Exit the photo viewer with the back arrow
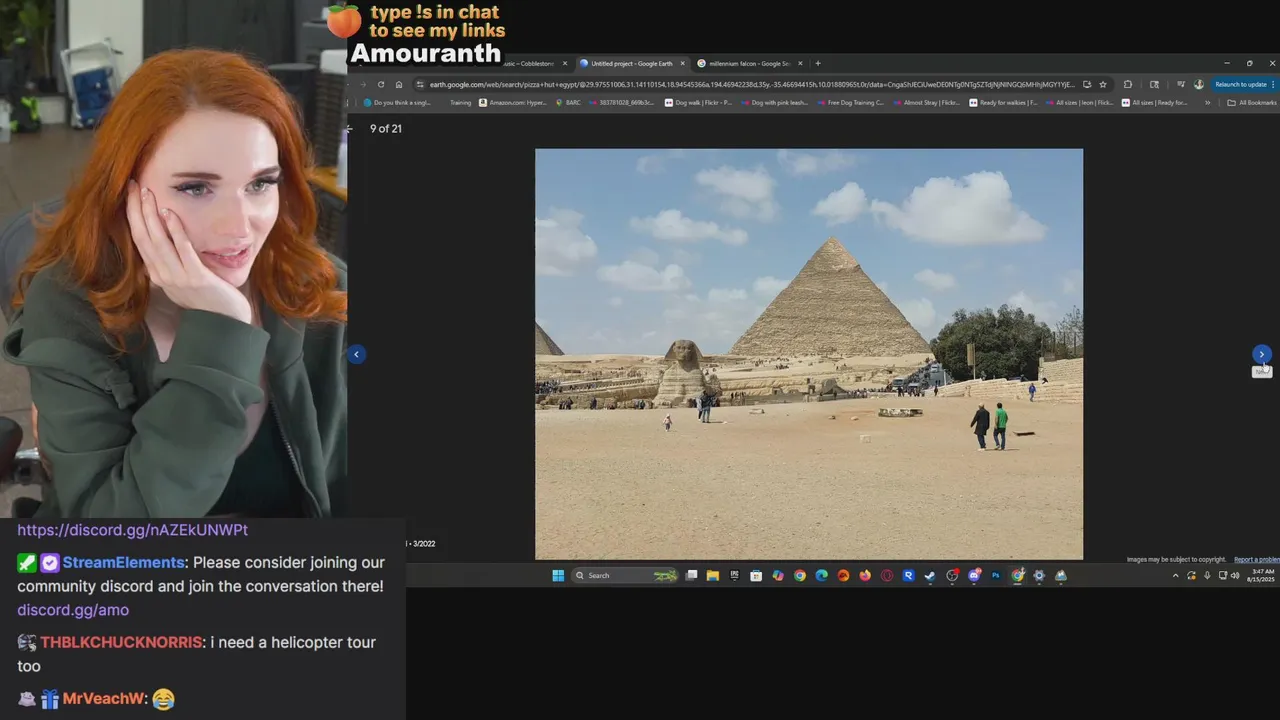This screenshot has height=720, width=1280. pos(349,128)
